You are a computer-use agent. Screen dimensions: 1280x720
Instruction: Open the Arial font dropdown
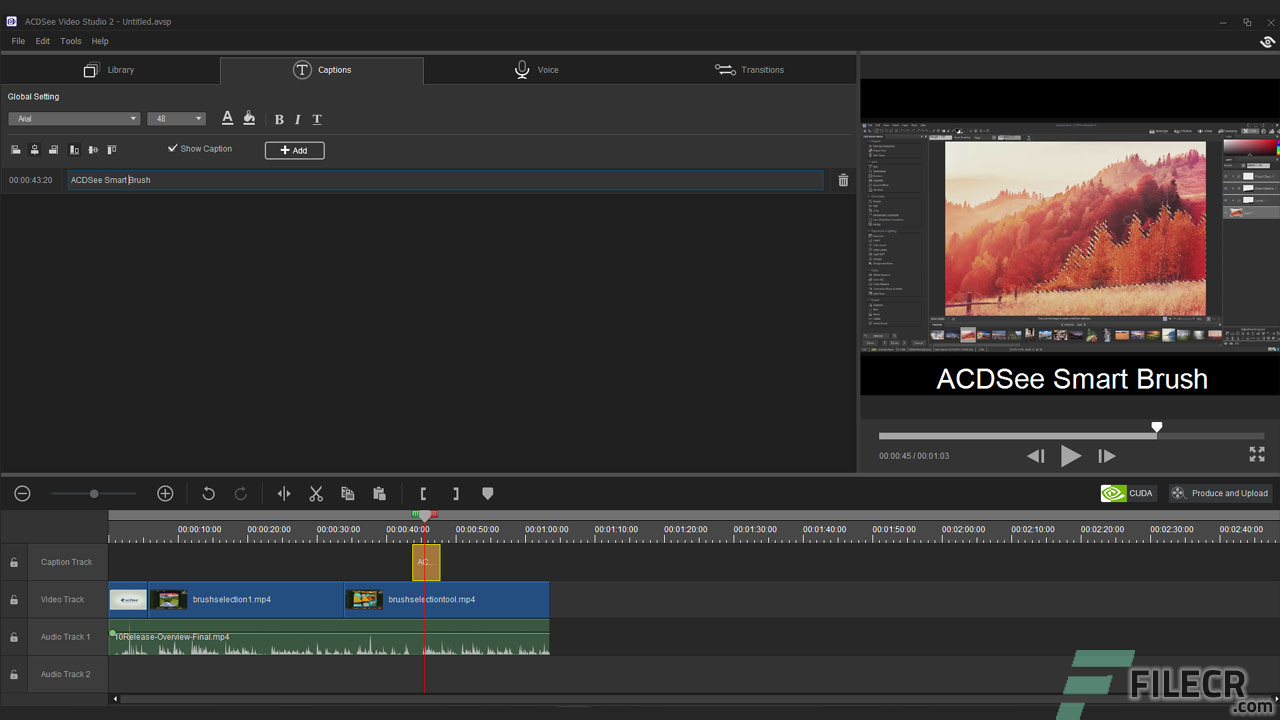[74, 119]
